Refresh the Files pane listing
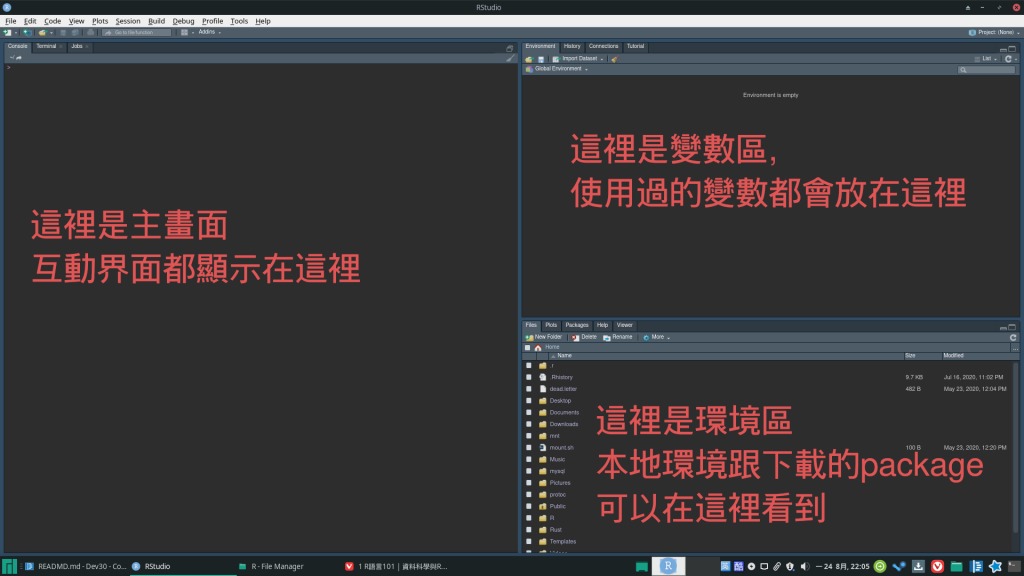Viewport: 1024px width, 576px height. coord(1013,338)
